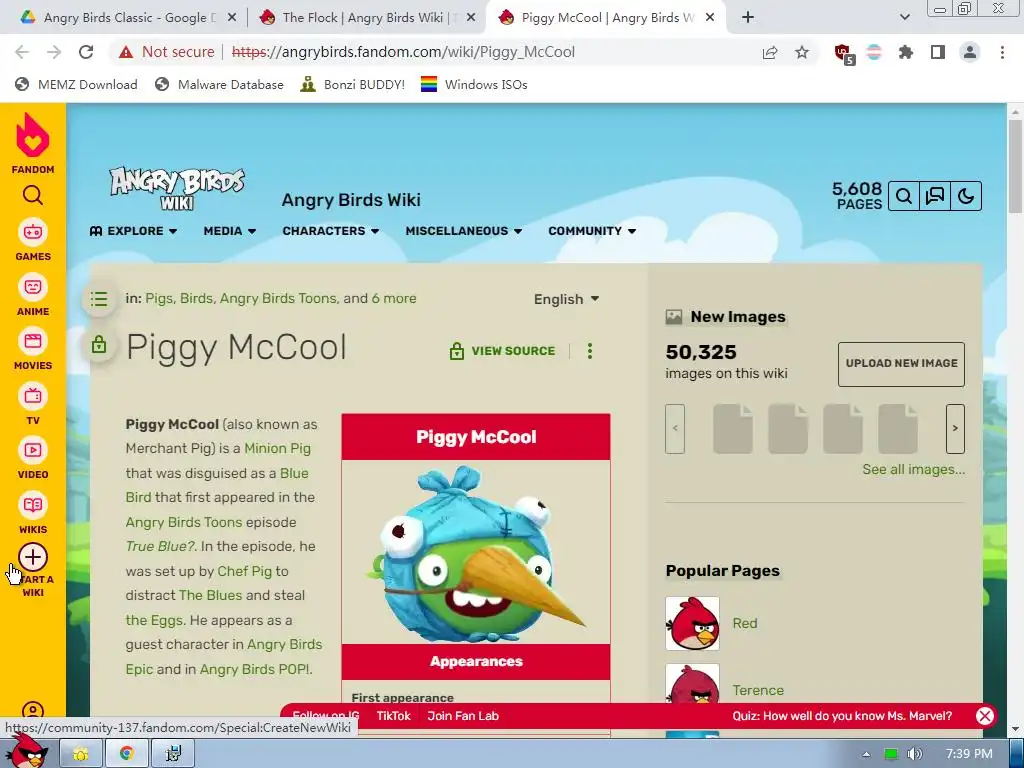Open the uBlock Origin extension icon
1024x768 pixels.
tap(844, 54)
